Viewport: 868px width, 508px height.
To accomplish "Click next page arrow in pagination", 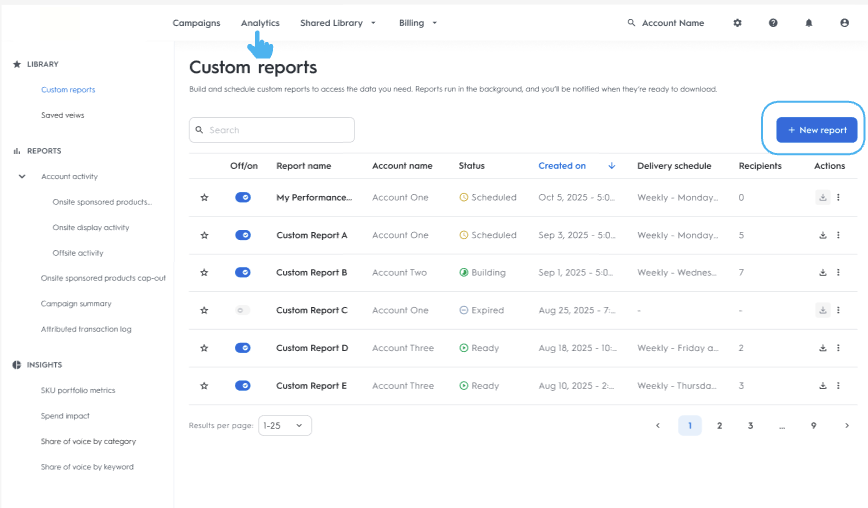I will 847,426.
